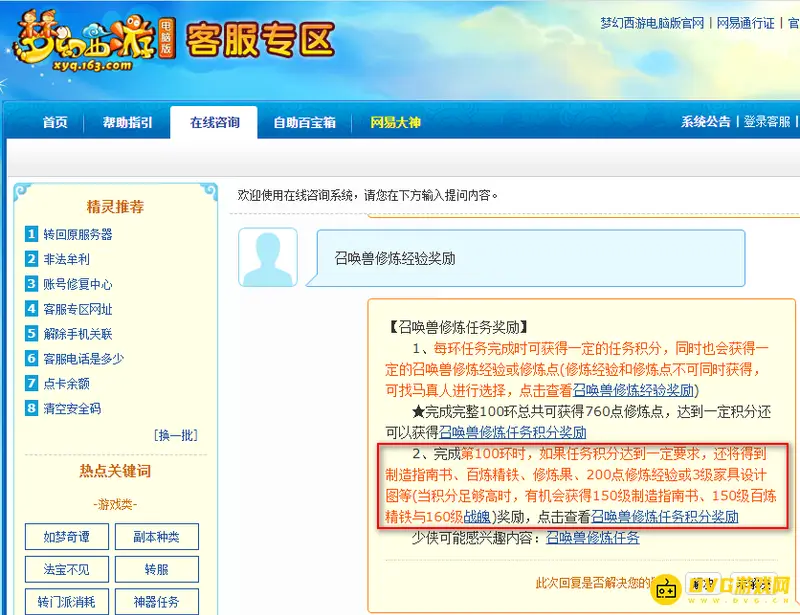Open the 召唤兽修炼经验奖励 hyperlink in reply
This screenshot has height=615, width=800.
(x=633, y=391)
